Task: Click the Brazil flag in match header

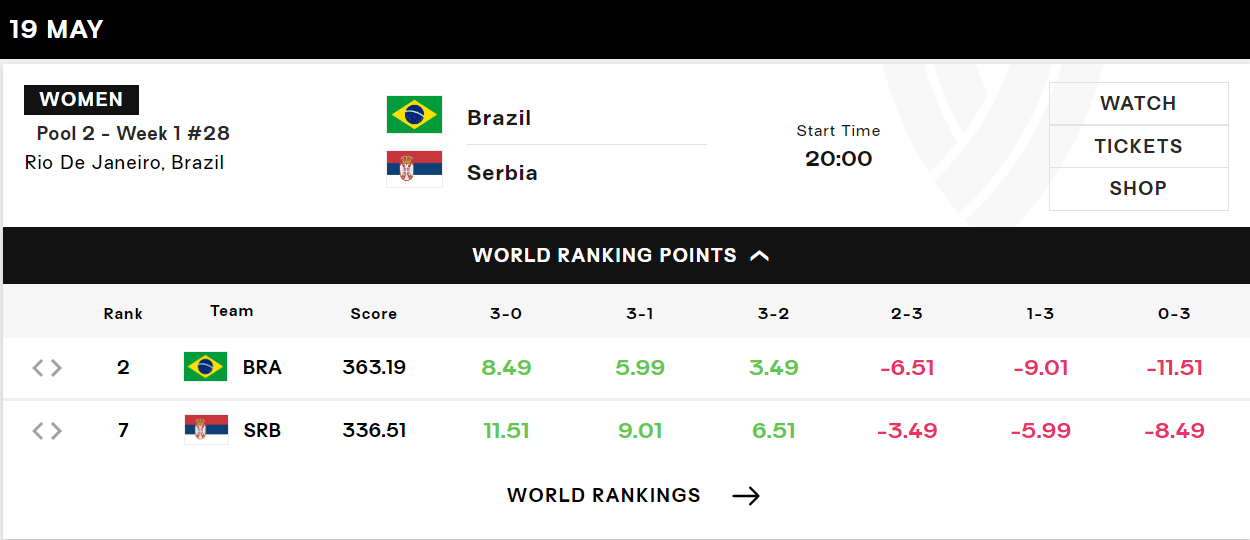Action: point(414,115)
